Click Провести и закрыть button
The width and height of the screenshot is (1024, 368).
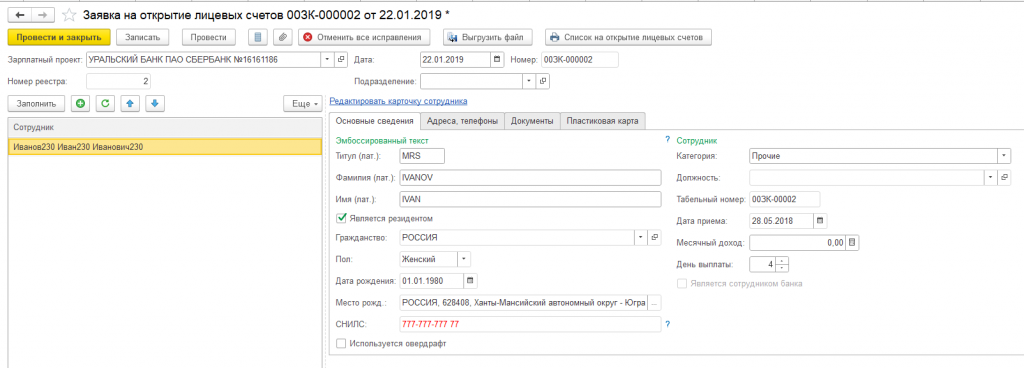59,37
